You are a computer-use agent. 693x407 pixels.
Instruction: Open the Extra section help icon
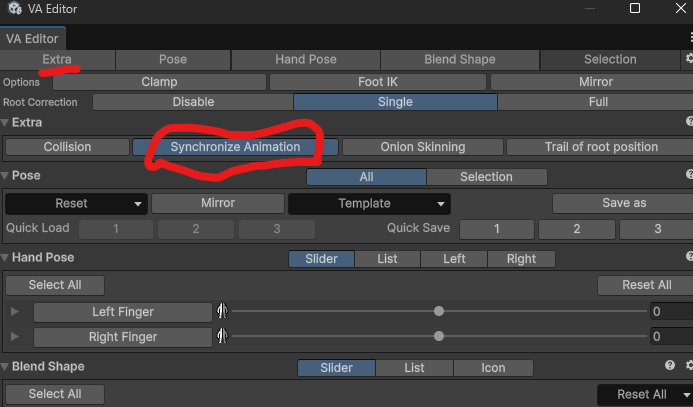[x=689, y=122]
